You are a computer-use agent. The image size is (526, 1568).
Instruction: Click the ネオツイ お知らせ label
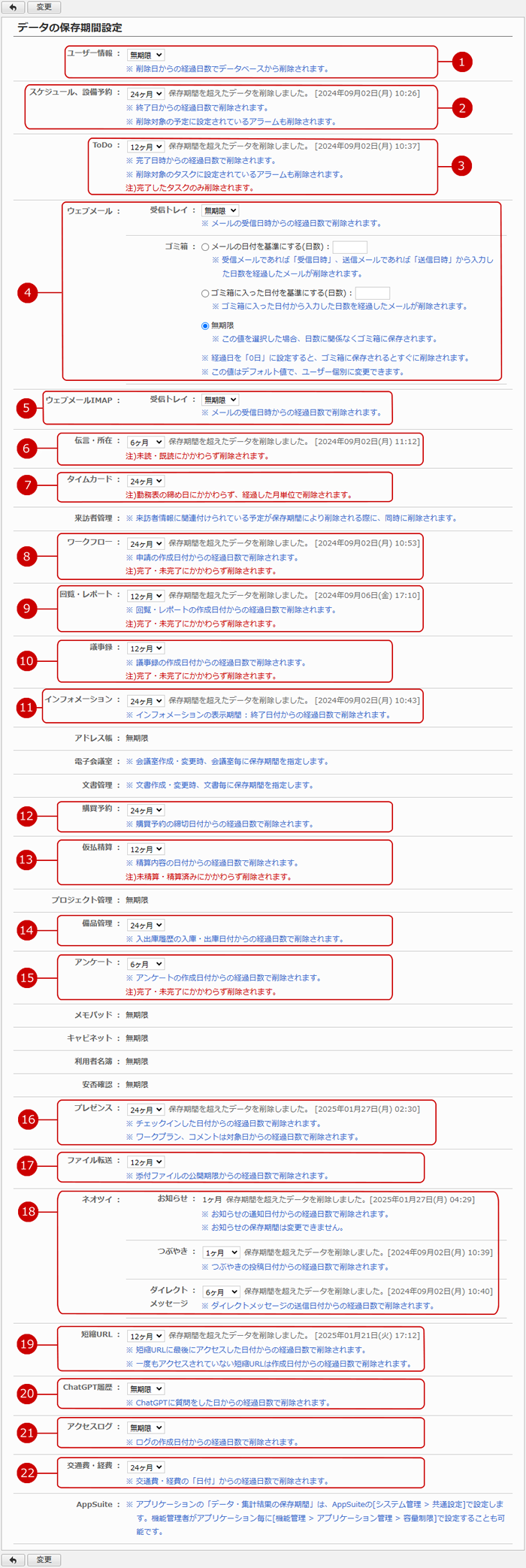173,1199
